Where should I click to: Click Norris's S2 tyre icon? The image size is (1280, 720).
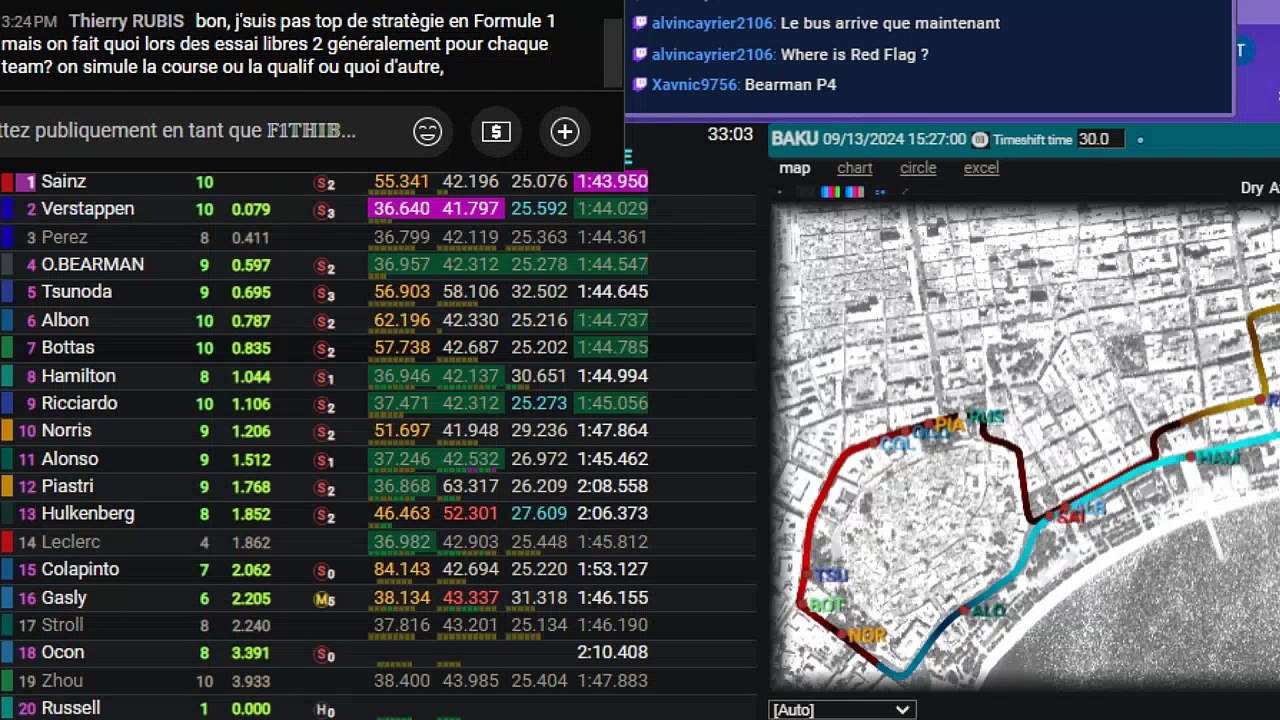click(325, 432)
